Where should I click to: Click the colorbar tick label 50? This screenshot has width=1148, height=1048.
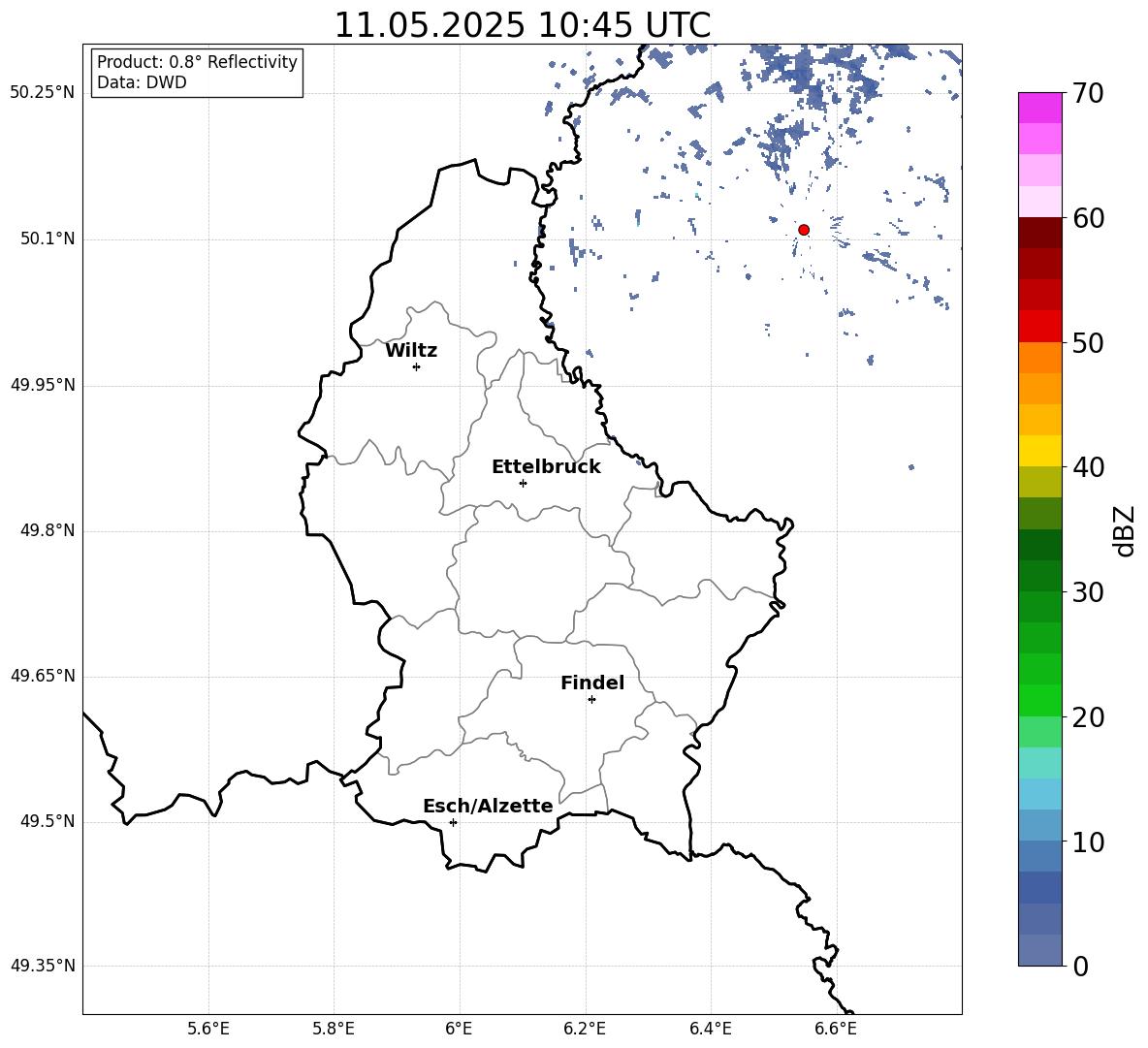pyautogui.click(x=1089, y=342)
